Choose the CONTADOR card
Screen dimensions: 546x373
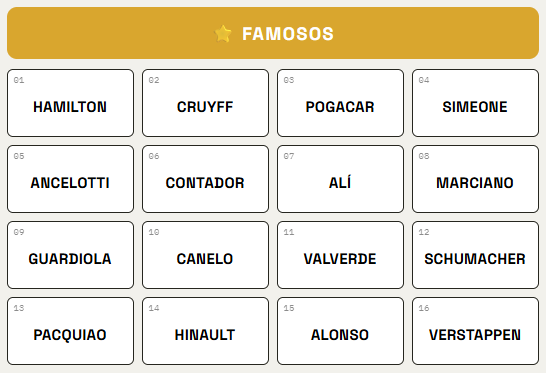205,179
